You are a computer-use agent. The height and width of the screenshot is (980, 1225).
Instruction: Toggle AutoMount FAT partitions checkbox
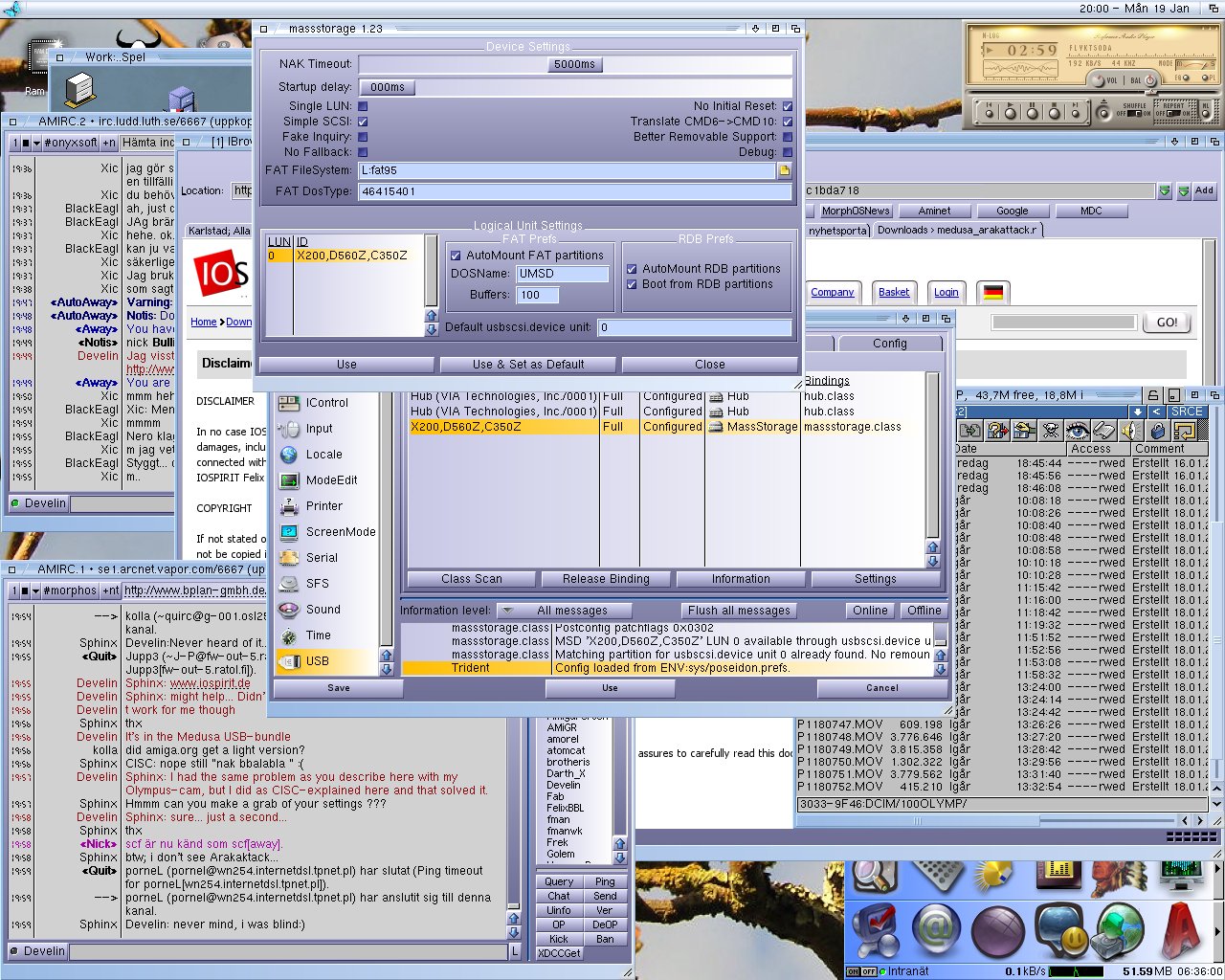click(x=456, y=256)
